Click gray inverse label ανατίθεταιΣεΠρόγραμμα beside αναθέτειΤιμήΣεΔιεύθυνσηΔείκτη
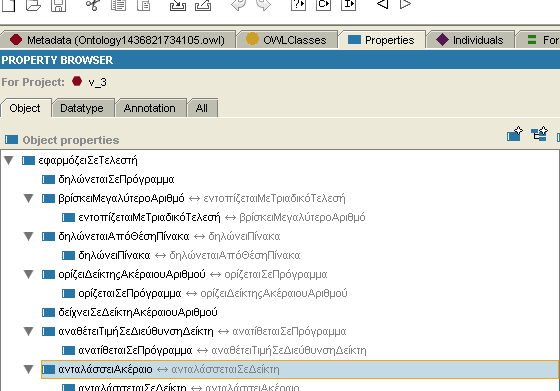 coord(289,331)
